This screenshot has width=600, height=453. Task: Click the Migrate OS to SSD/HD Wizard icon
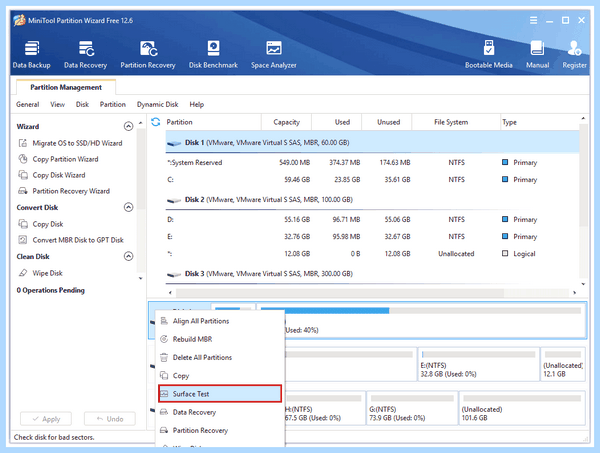pyautogui.click(x=23, y=143)
